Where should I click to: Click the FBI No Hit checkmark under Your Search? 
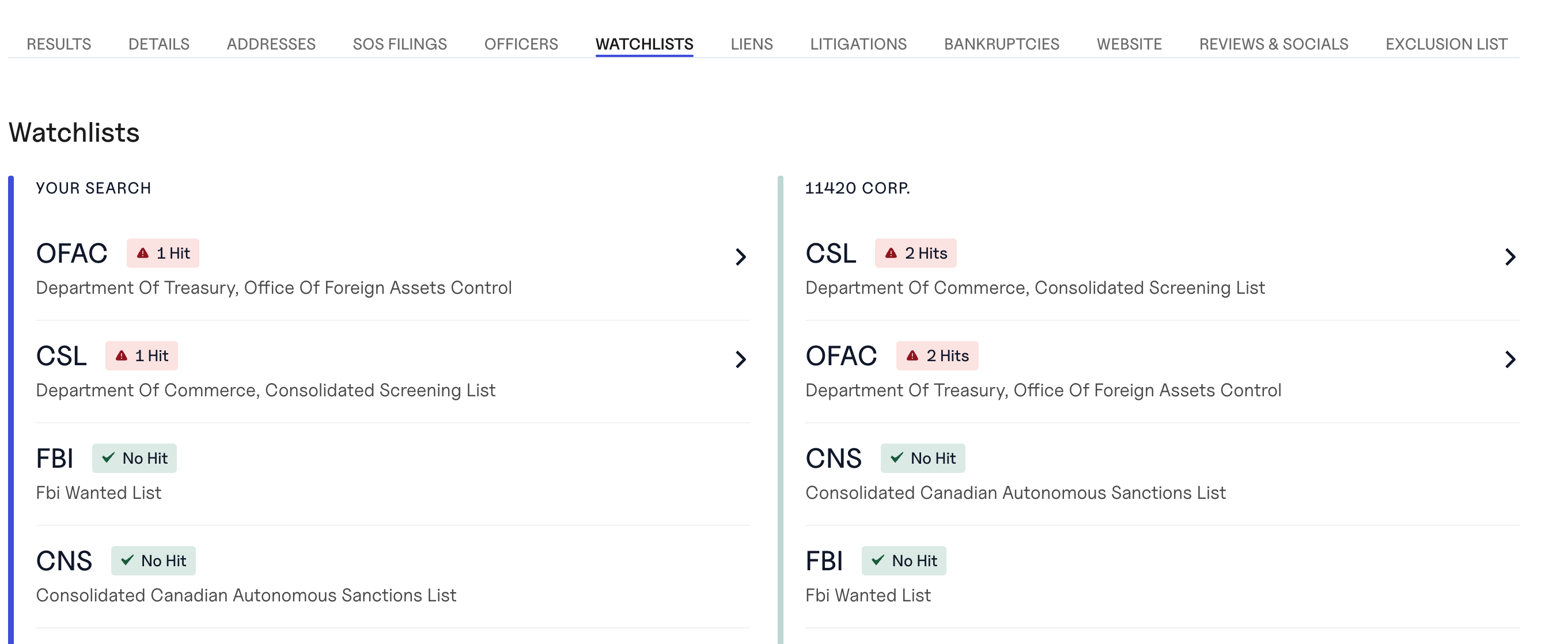coord(108,458)
